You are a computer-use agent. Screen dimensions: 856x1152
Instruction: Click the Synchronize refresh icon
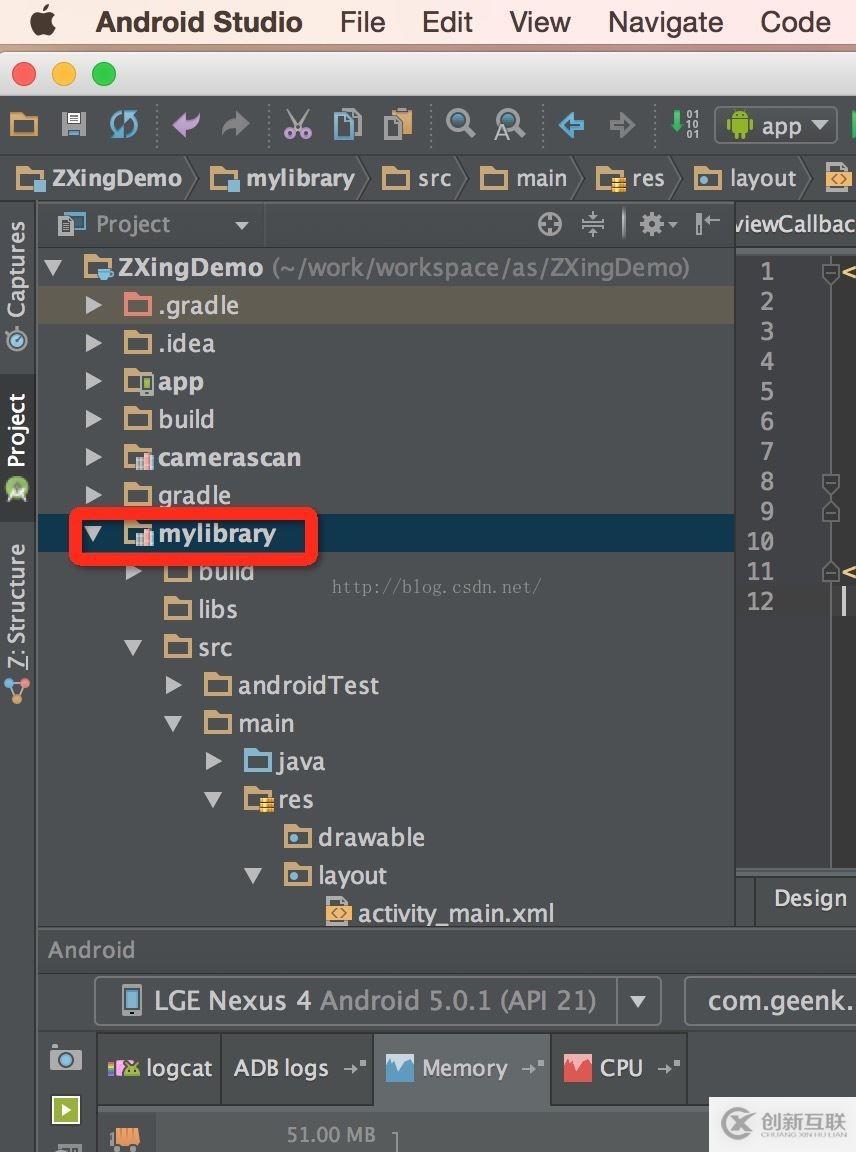point(123,124)
